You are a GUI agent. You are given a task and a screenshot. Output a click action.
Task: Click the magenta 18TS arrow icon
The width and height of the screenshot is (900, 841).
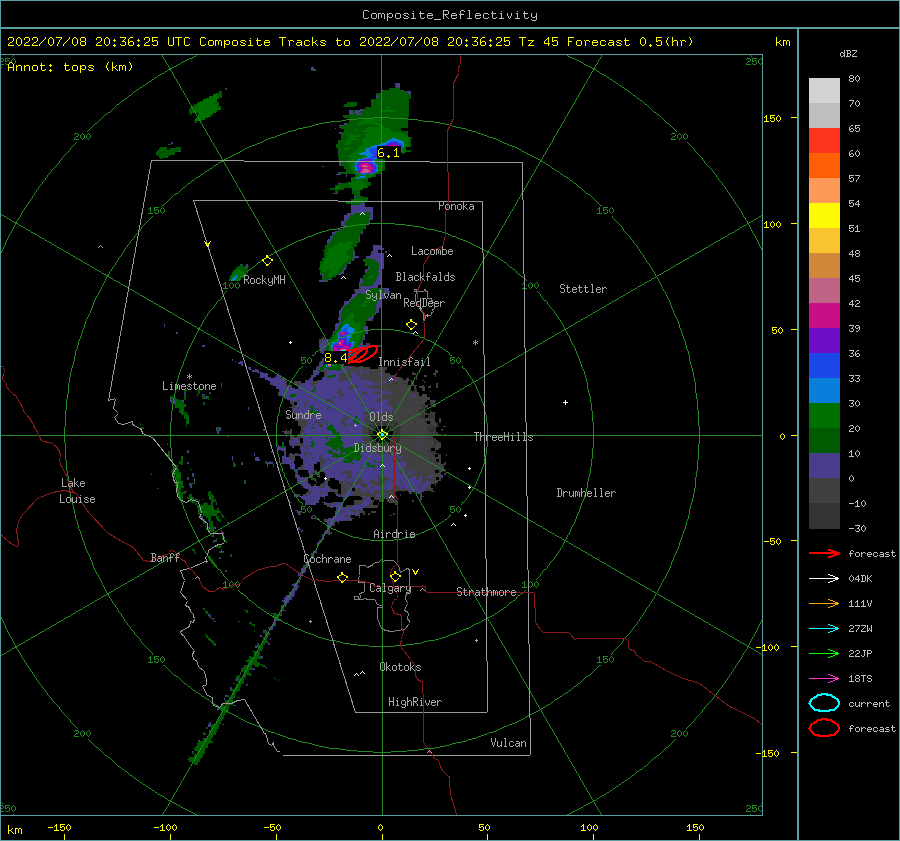[824, 679]
